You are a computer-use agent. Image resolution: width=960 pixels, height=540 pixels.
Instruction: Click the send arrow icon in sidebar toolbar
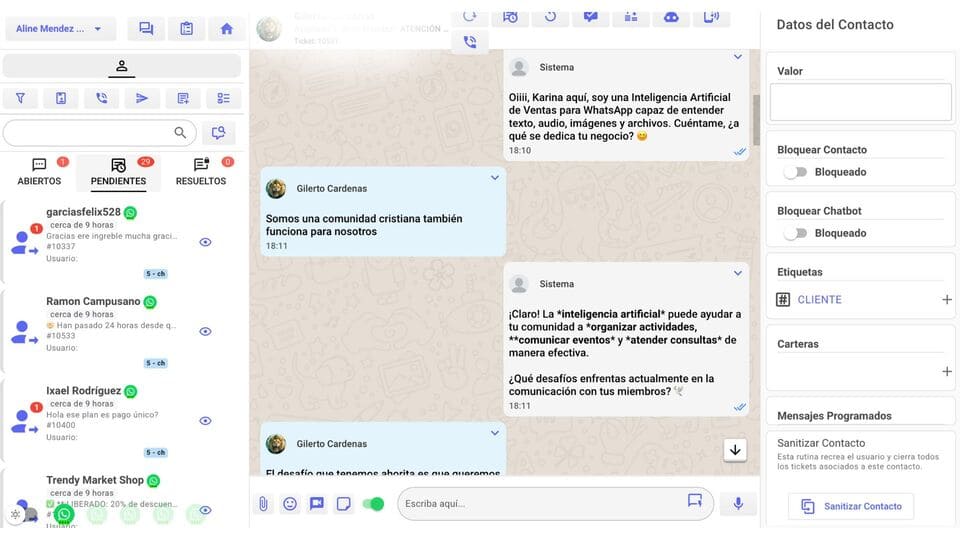pos(142,98)
